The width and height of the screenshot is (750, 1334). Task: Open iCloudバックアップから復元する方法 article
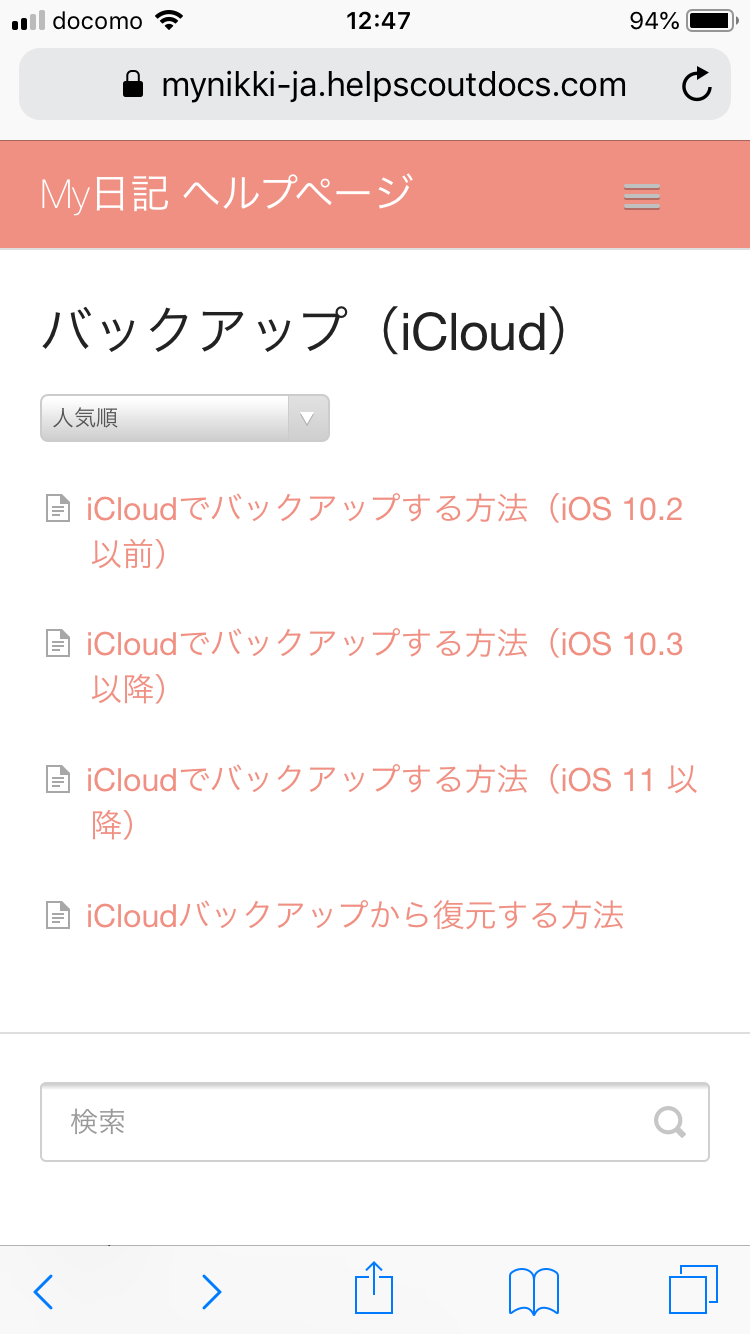pos(355,915)
